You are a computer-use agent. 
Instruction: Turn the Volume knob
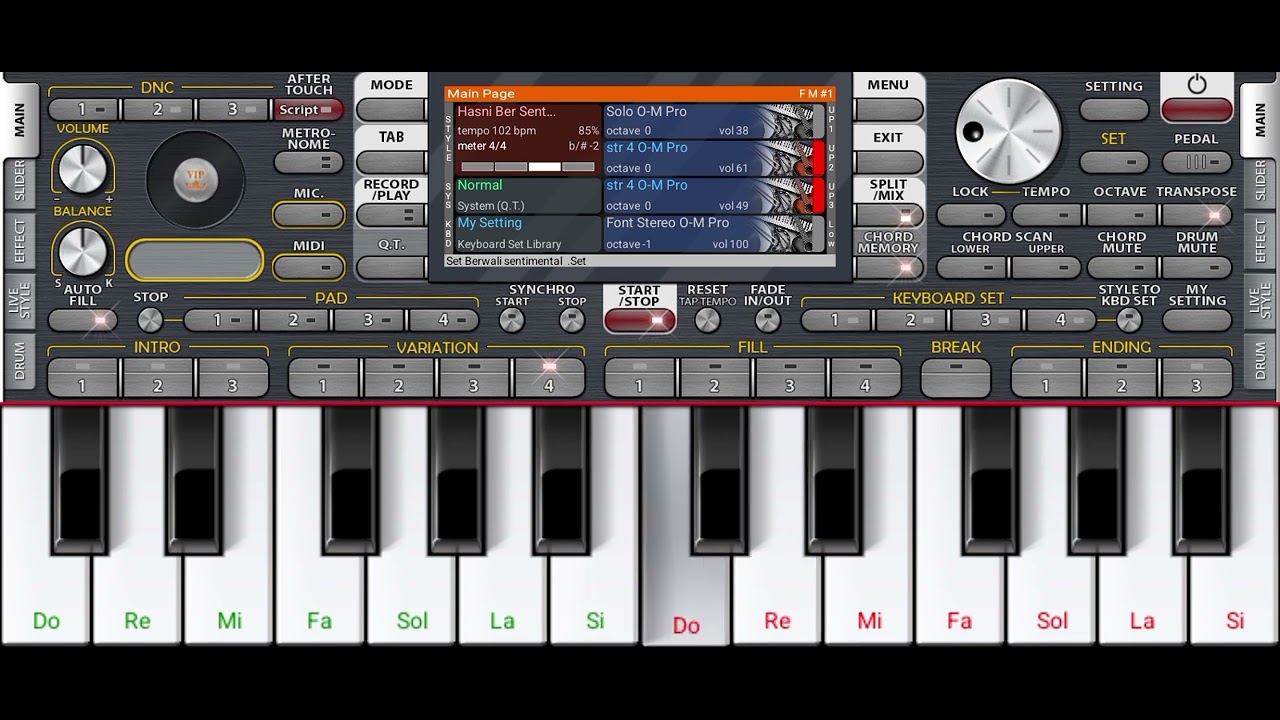click(82, 168)
